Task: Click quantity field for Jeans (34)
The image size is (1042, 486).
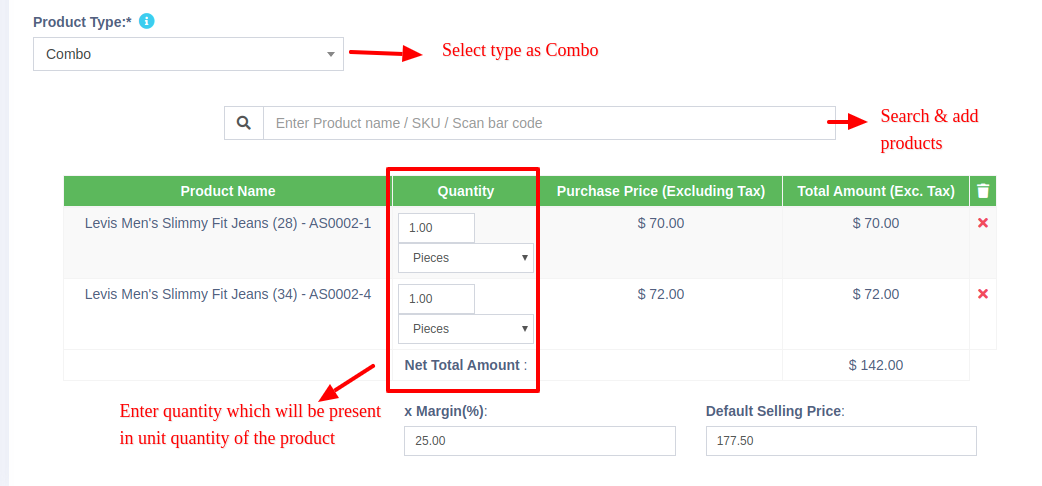Action: pyautogui.click(x=436, y=299)
